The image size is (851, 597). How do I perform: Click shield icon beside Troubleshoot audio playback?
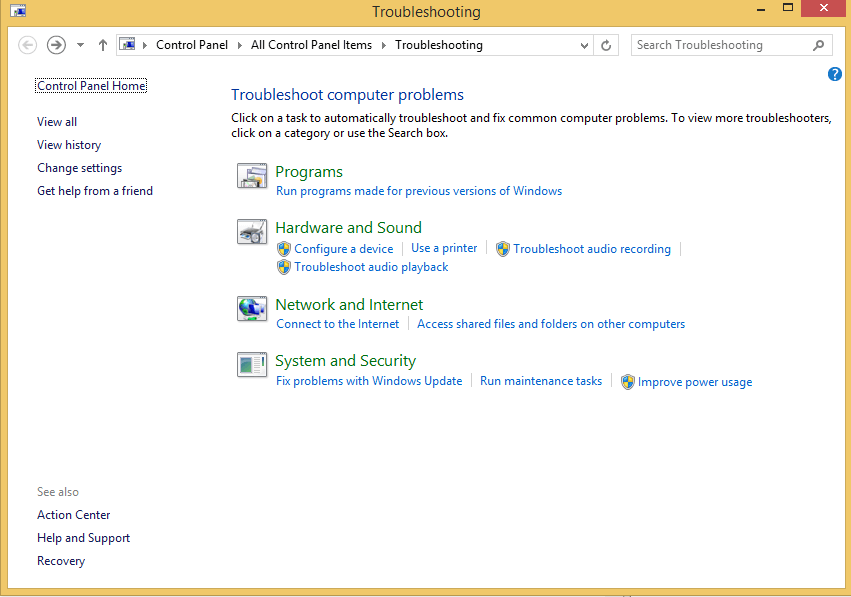click(284, 267)
